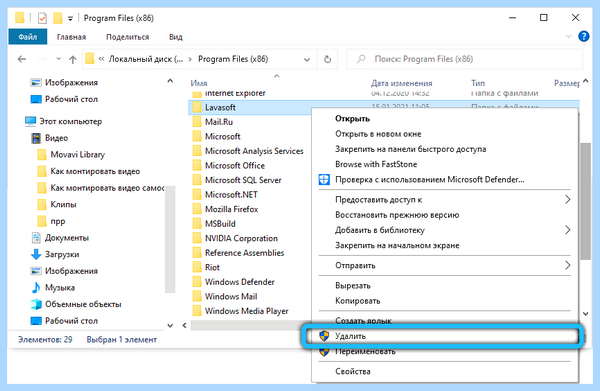Open the Файл tab
The width and height of the screenshot is (600, 391).
point(28,37)
